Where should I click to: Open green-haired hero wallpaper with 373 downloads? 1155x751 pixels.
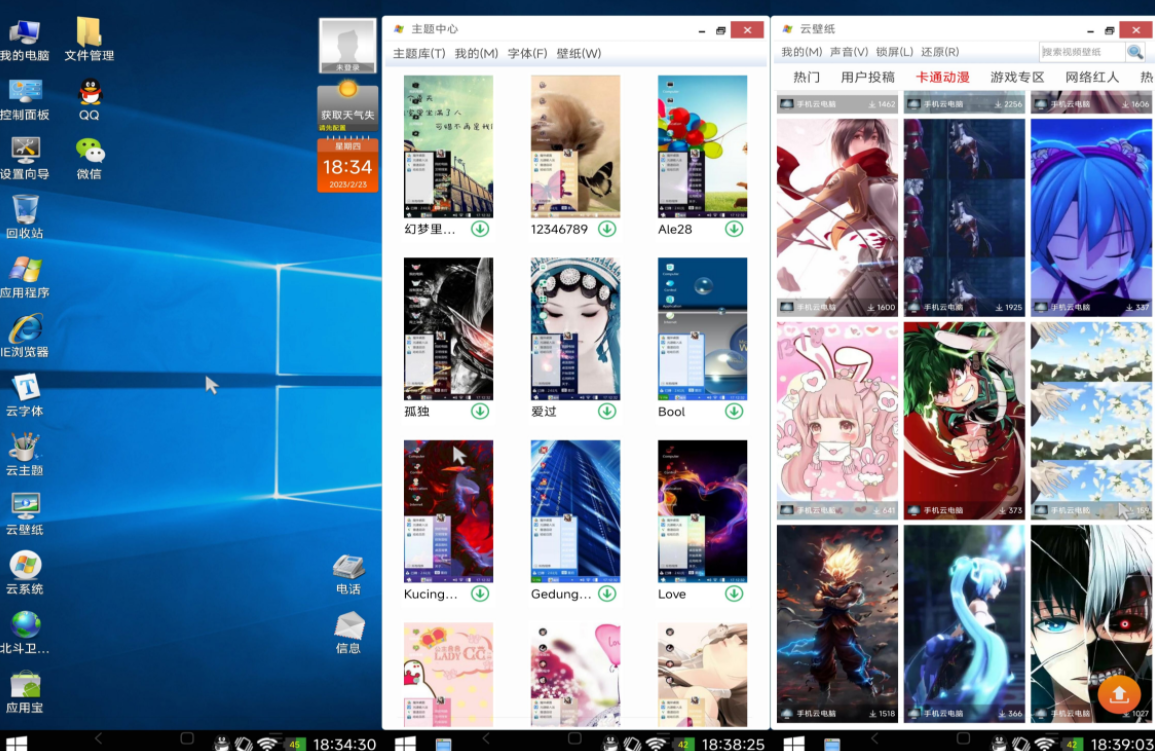[x=964, y=420]
